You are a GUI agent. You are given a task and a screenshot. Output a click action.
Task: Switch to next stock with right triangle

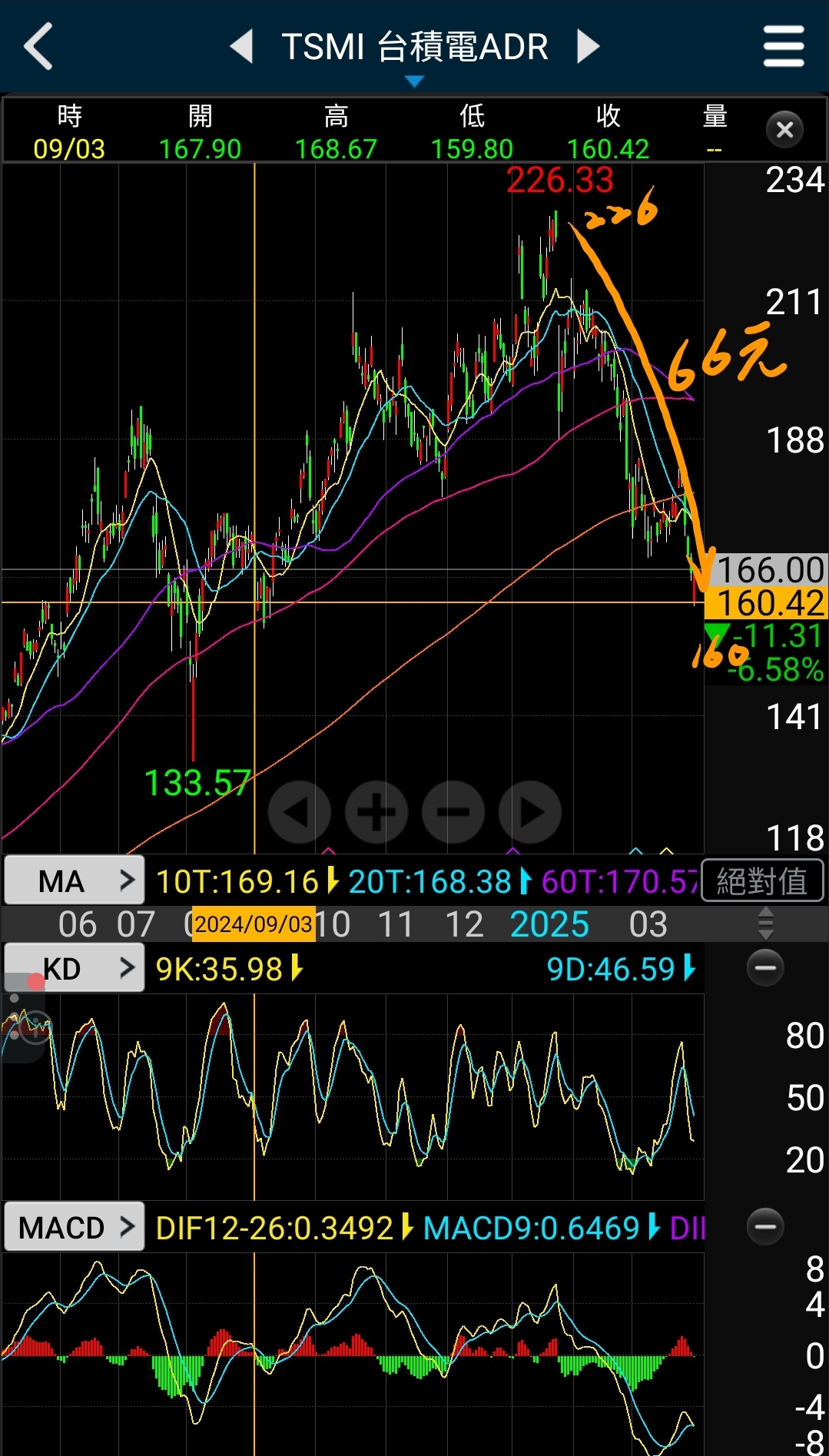588,47
